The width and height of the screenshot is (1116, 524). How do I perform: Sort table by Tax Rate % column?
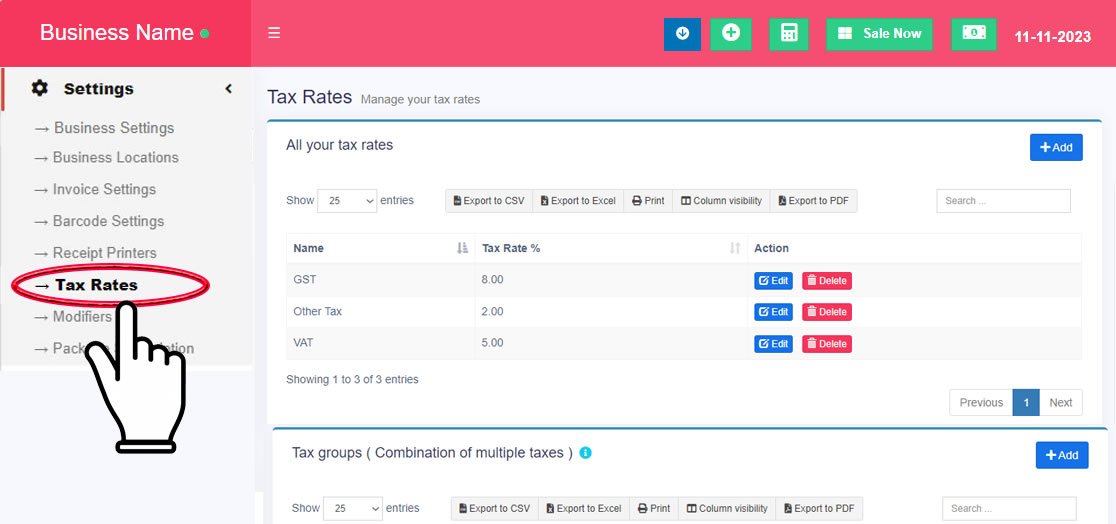tap(735, 248)
